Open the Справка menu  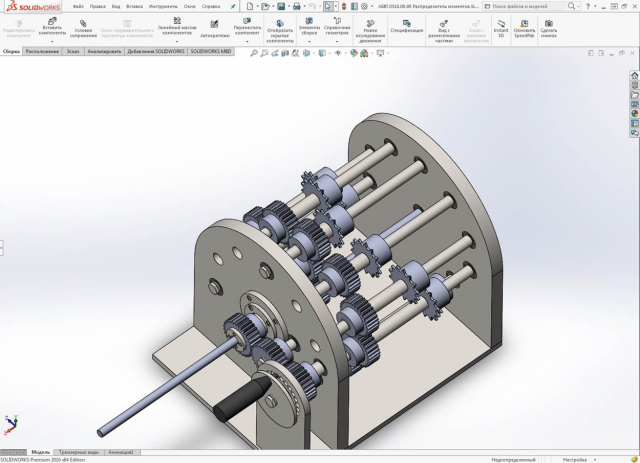tap(211, 7)
